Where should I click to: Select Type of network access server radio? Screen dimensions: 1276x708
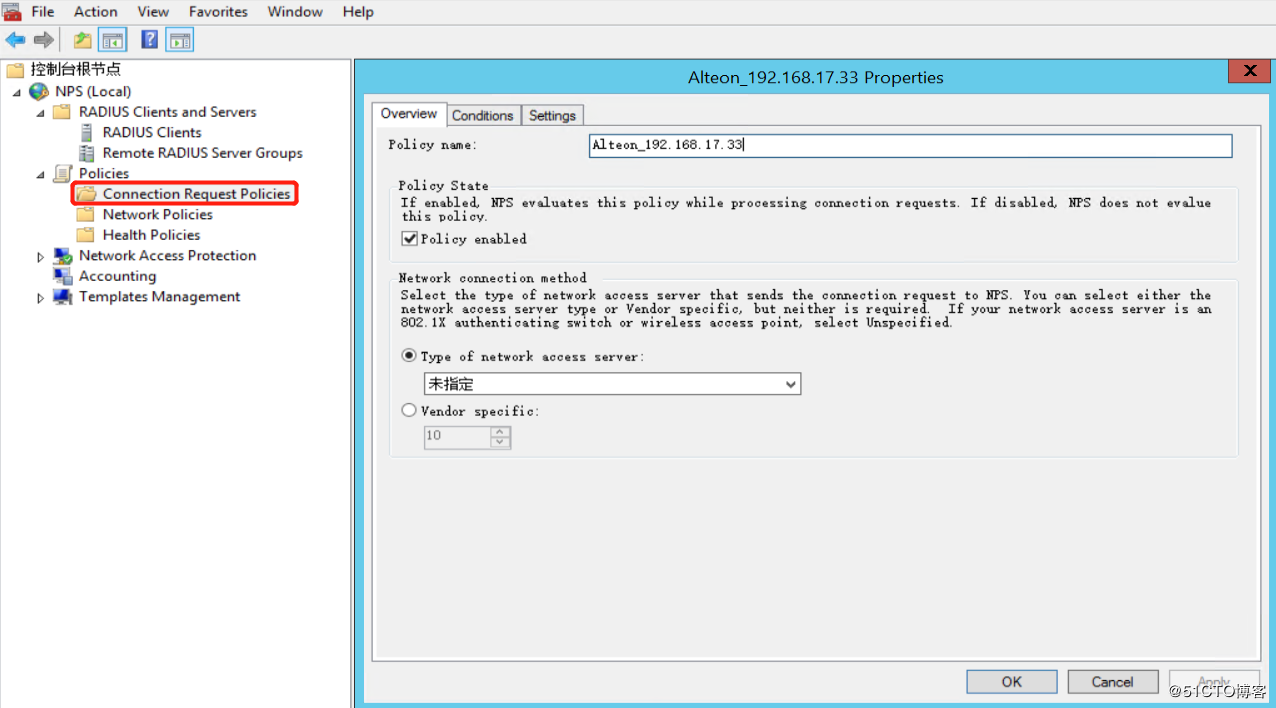pos(409,356)
